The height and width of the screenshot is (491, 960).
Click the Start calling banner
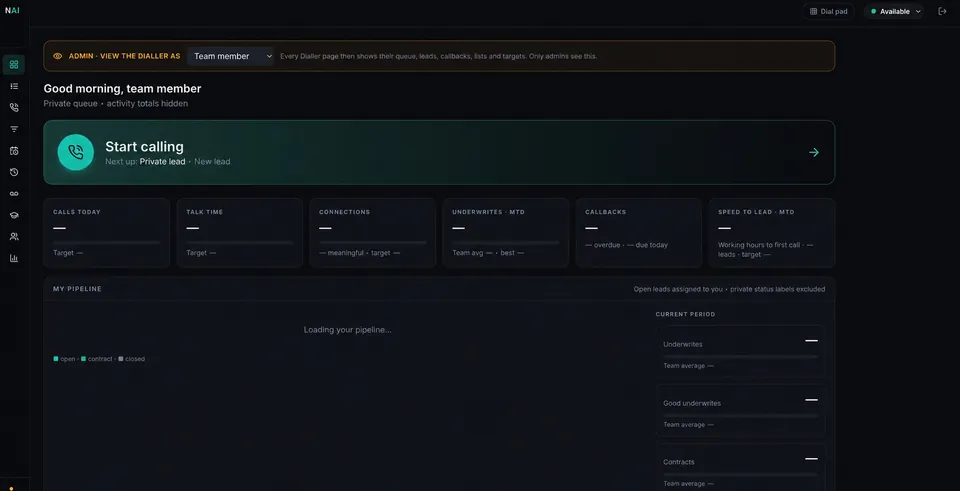[439, 152]
